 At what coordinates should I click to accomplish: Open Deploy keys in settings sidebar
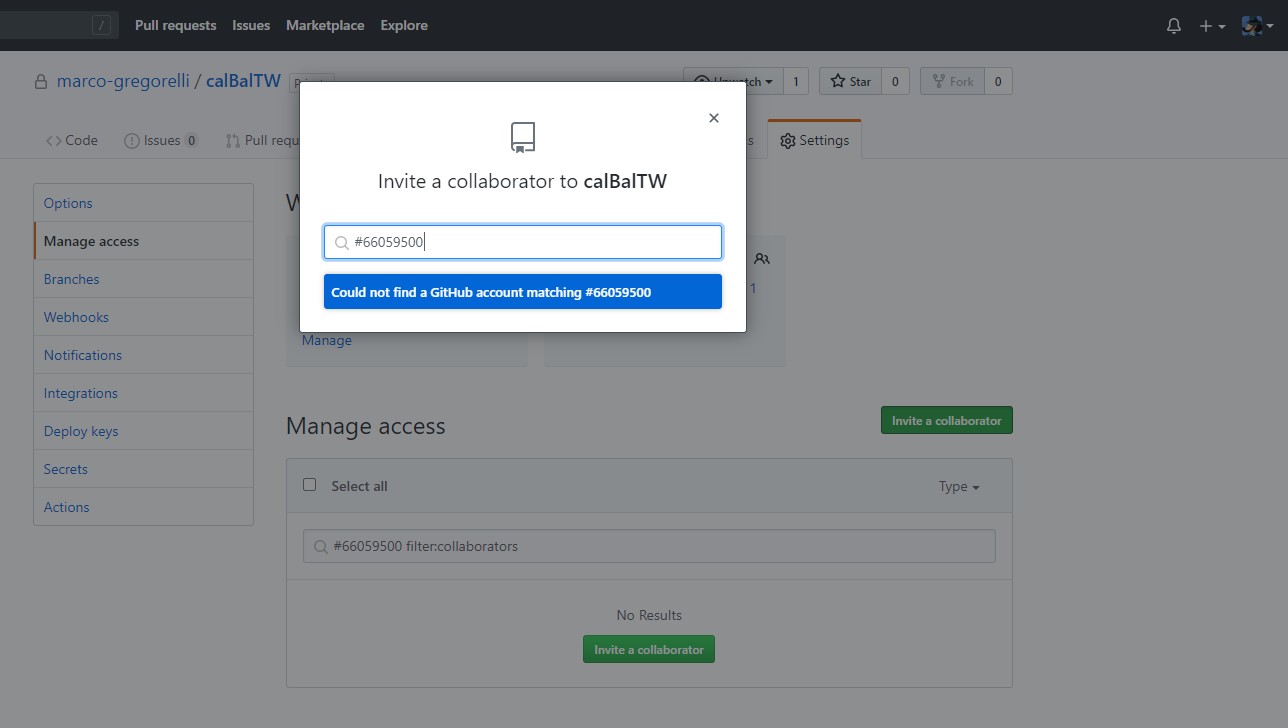[x=143, y=431]
